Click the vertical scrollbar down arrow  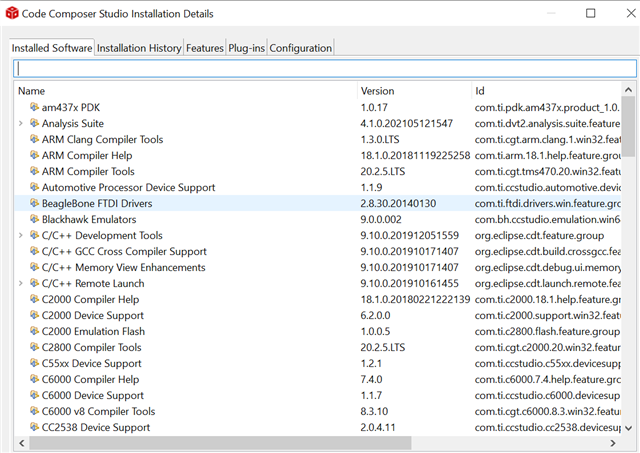click(x=629, y=428)
